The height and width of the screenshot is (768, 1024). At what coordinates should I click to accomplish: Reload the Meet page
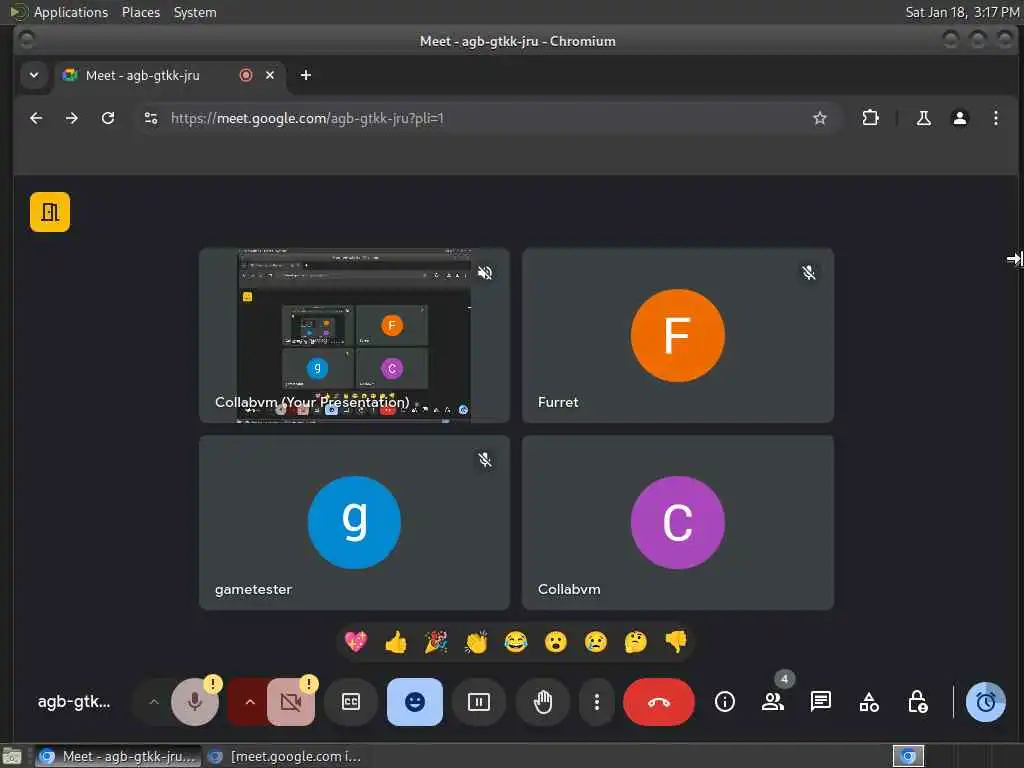[108, 118]
